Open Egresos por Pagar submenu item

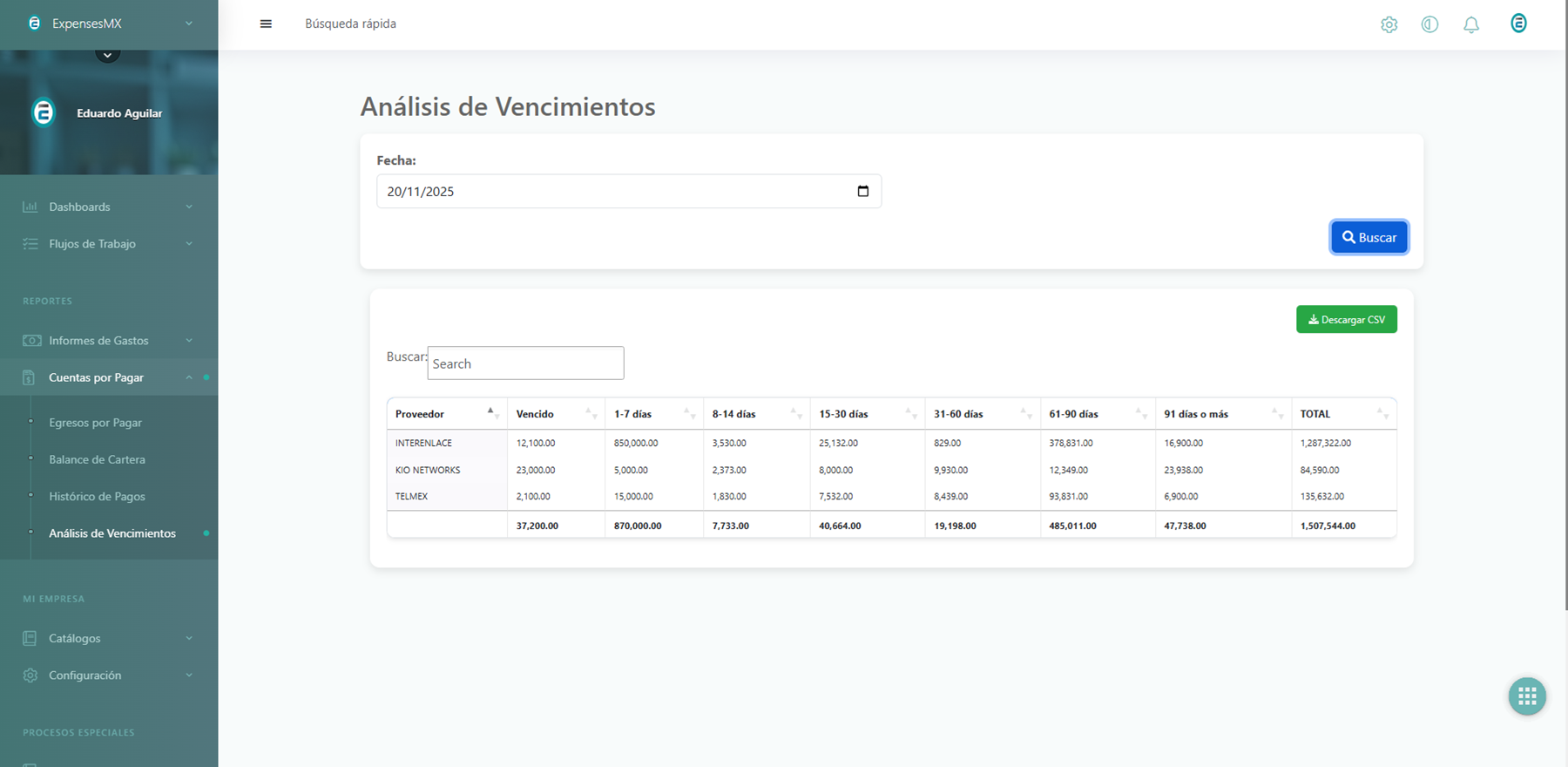[95, 423]
